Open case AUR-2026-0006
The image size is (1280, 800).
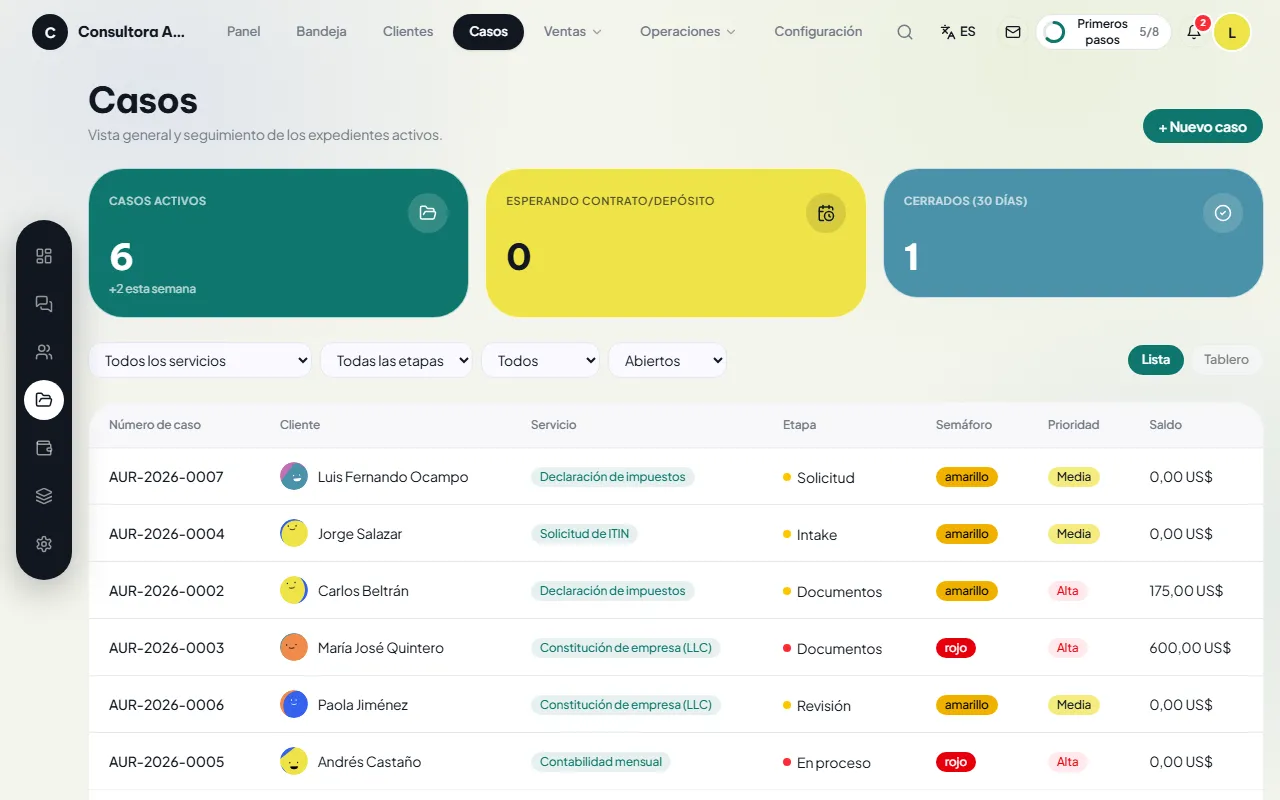pos(166,705)
